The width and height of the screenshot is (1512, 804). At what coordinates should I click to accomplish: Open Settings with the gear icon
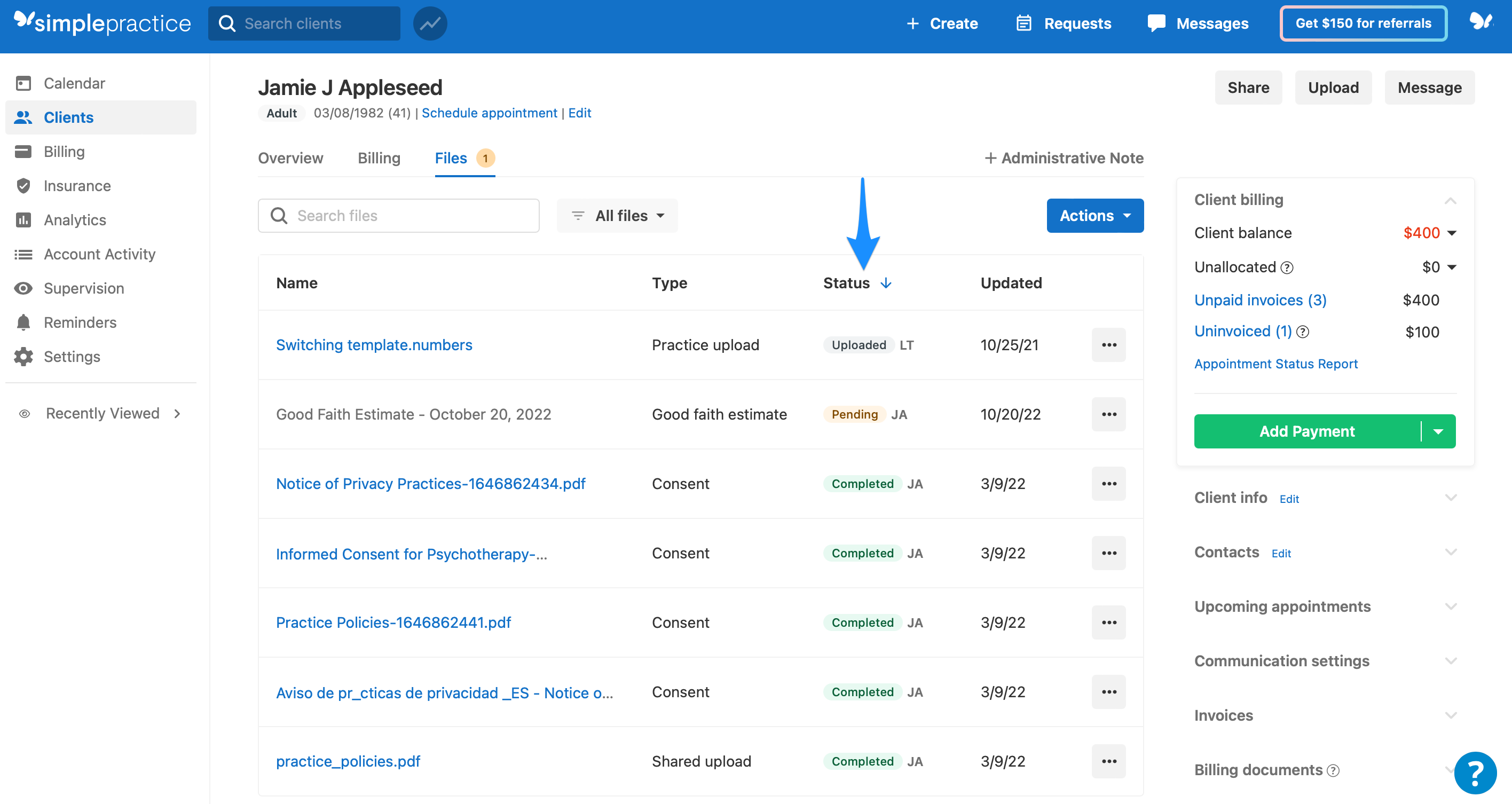[23, 356]
